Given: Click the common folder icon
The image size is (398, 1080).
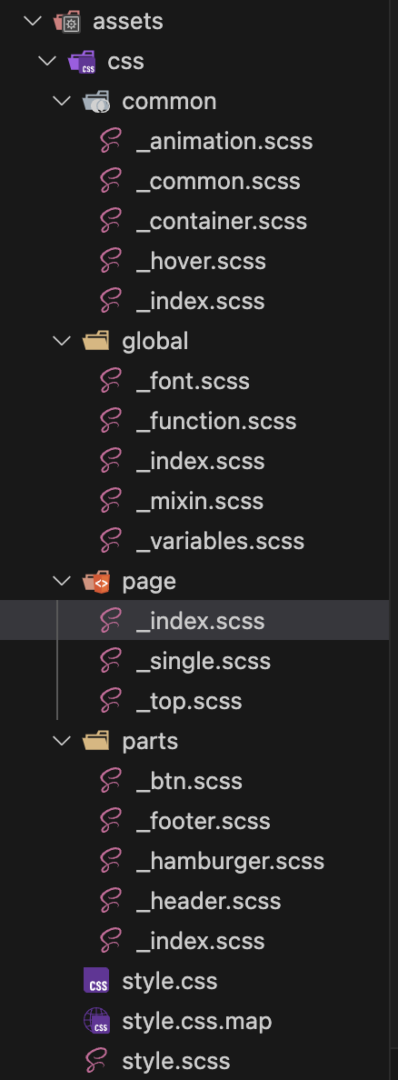Looking at the screenshot, I should 96,102.
